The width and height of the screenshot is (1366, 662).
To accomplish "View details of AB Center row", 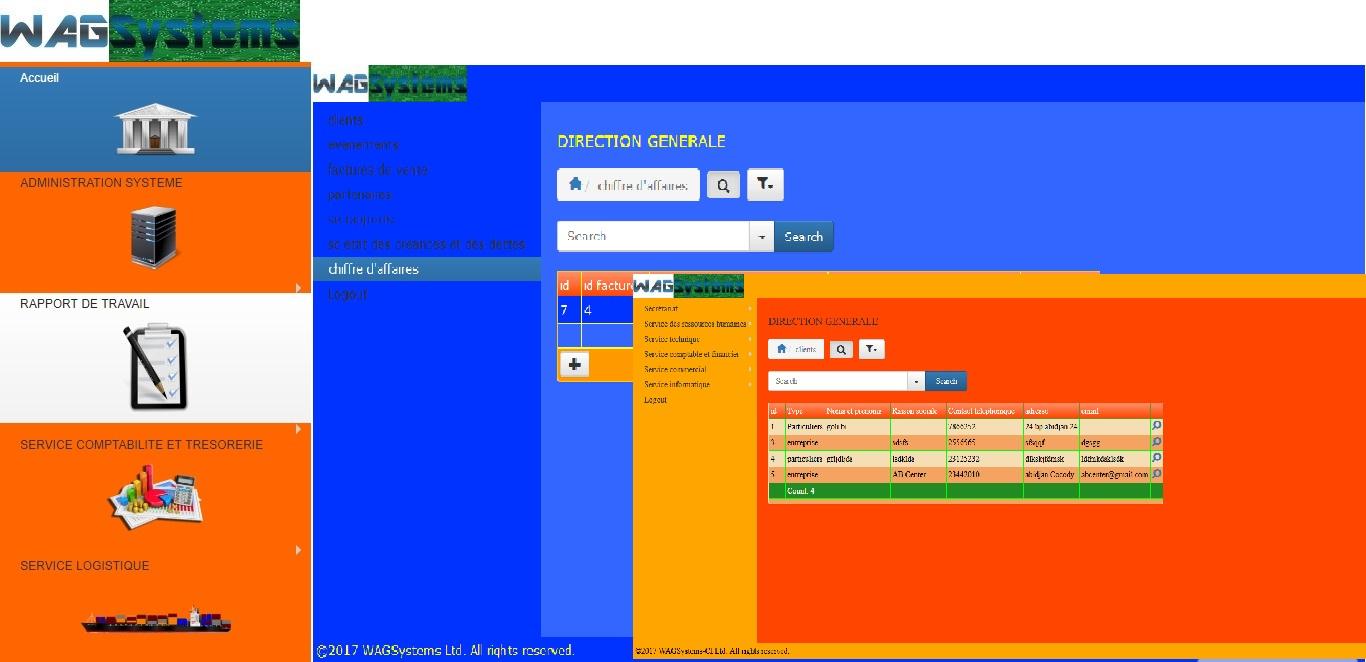I will [1157, 474].
